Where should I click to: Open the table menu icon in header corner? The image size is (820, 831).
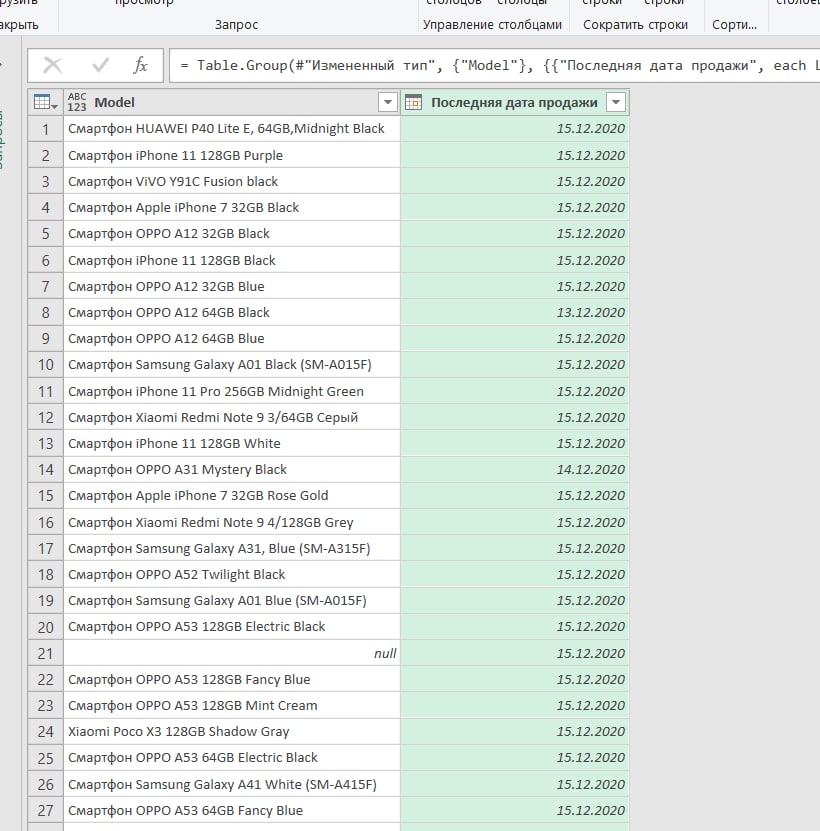(46, 102)
